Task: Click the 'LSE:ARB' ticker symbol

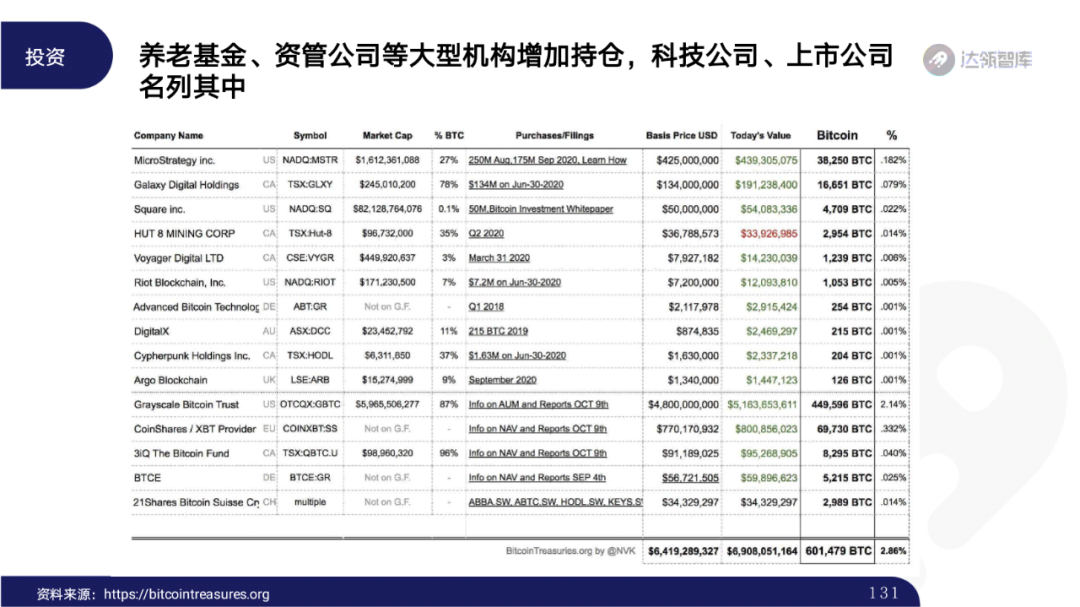Action: [x=310, y=380]
